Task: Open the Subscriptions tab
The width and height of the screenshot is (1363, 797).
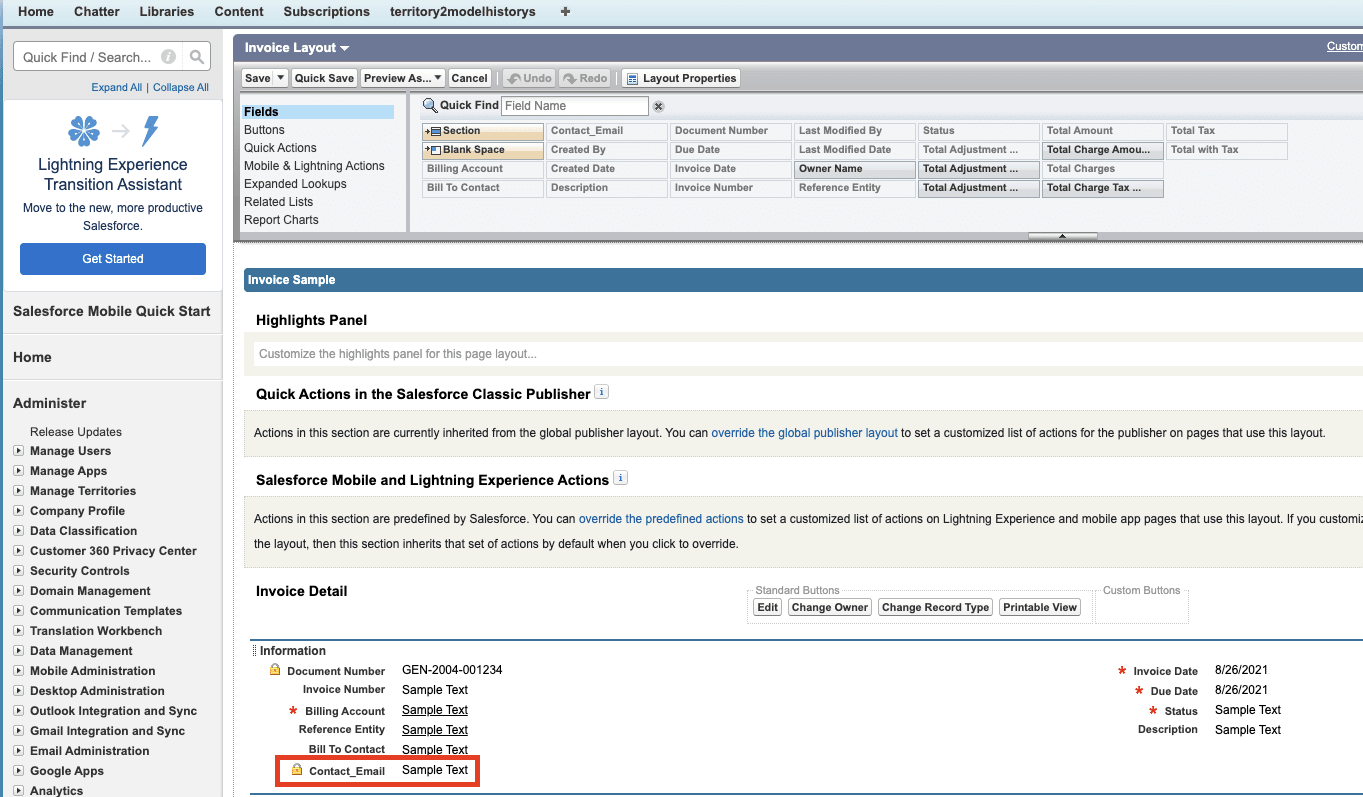Action: click(326, 12)
